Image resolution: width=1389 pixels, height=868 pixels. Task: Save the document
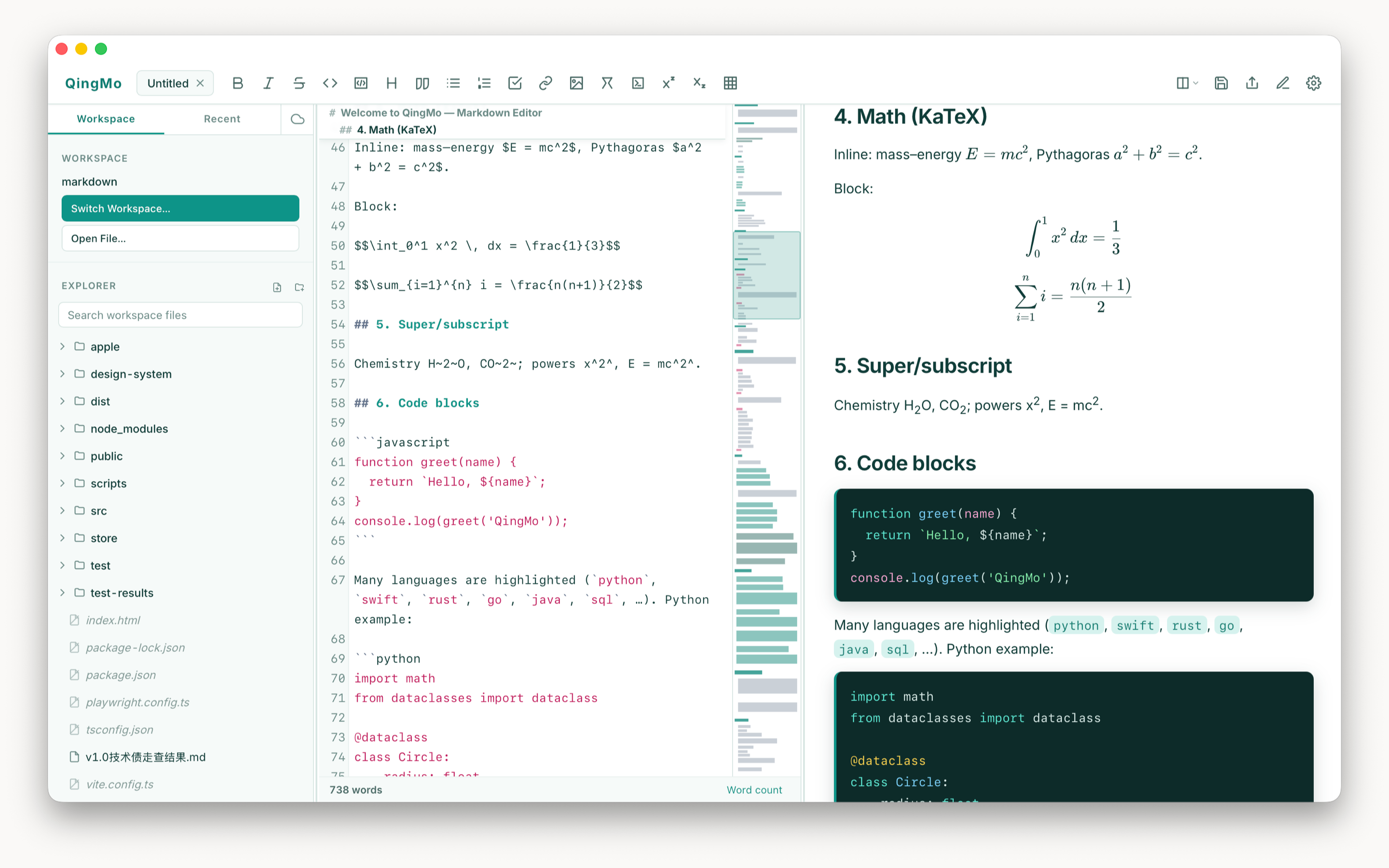1221,83
